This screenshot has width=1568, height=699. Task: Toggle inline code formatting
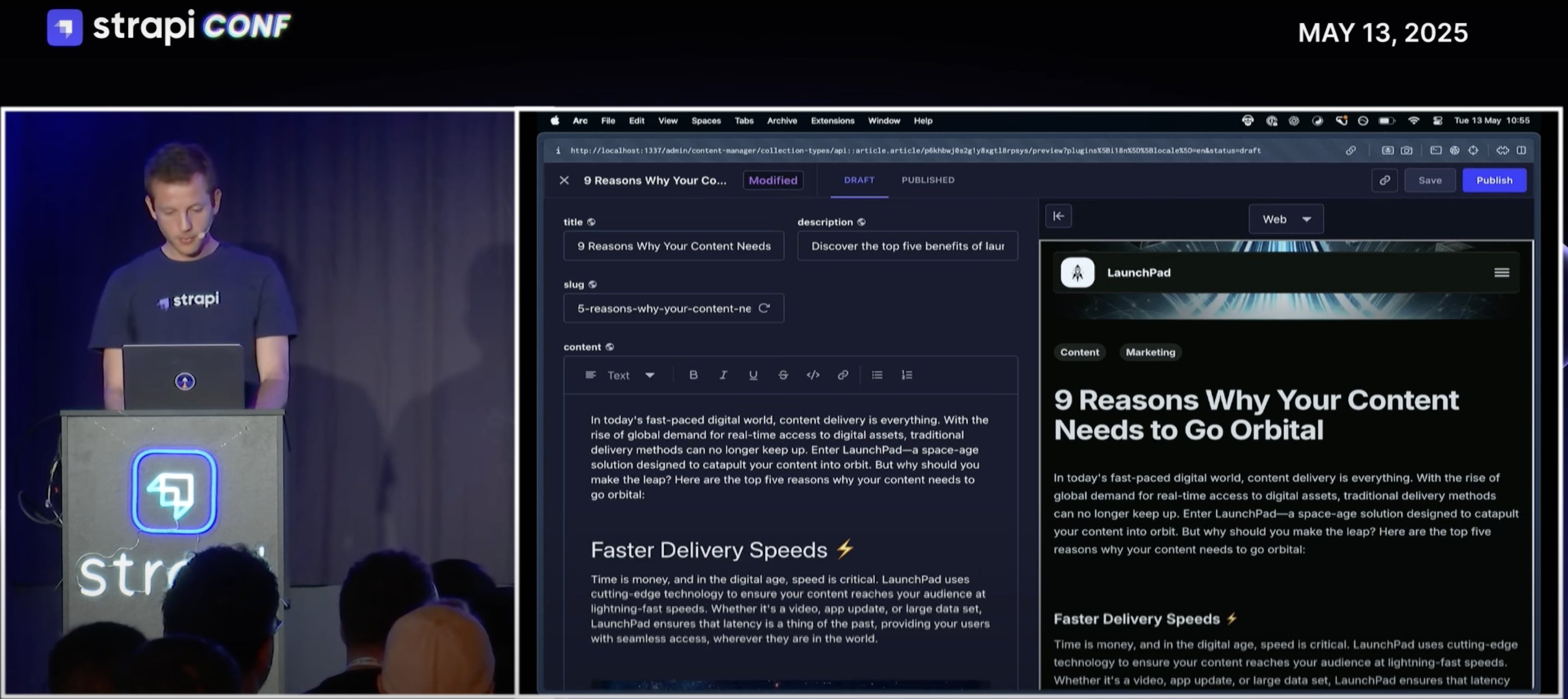coord(813,375)
